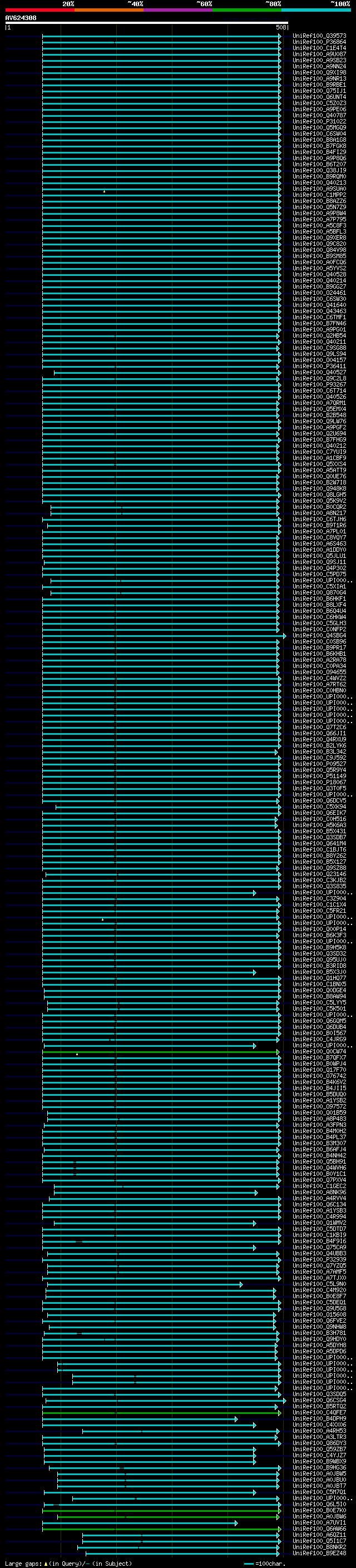Select hit UniRef100_Q40787
The image size is (356, 1568).
pos(319,115)
